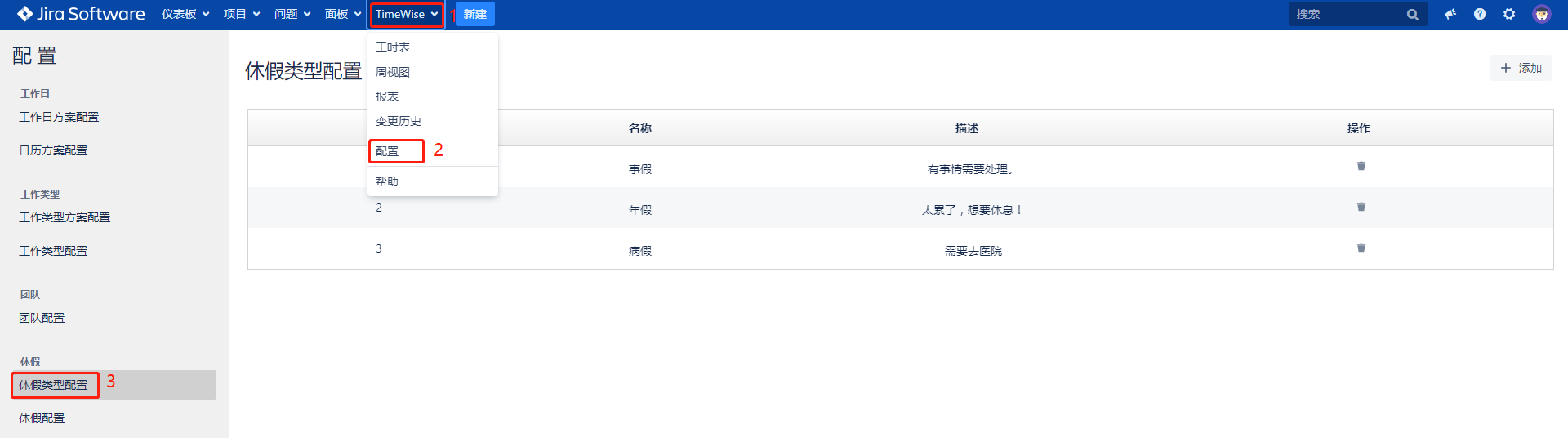Screen dimensions: 1568x438
Task: Delete the 年假 leave type row
Action: pos(1361,207)
